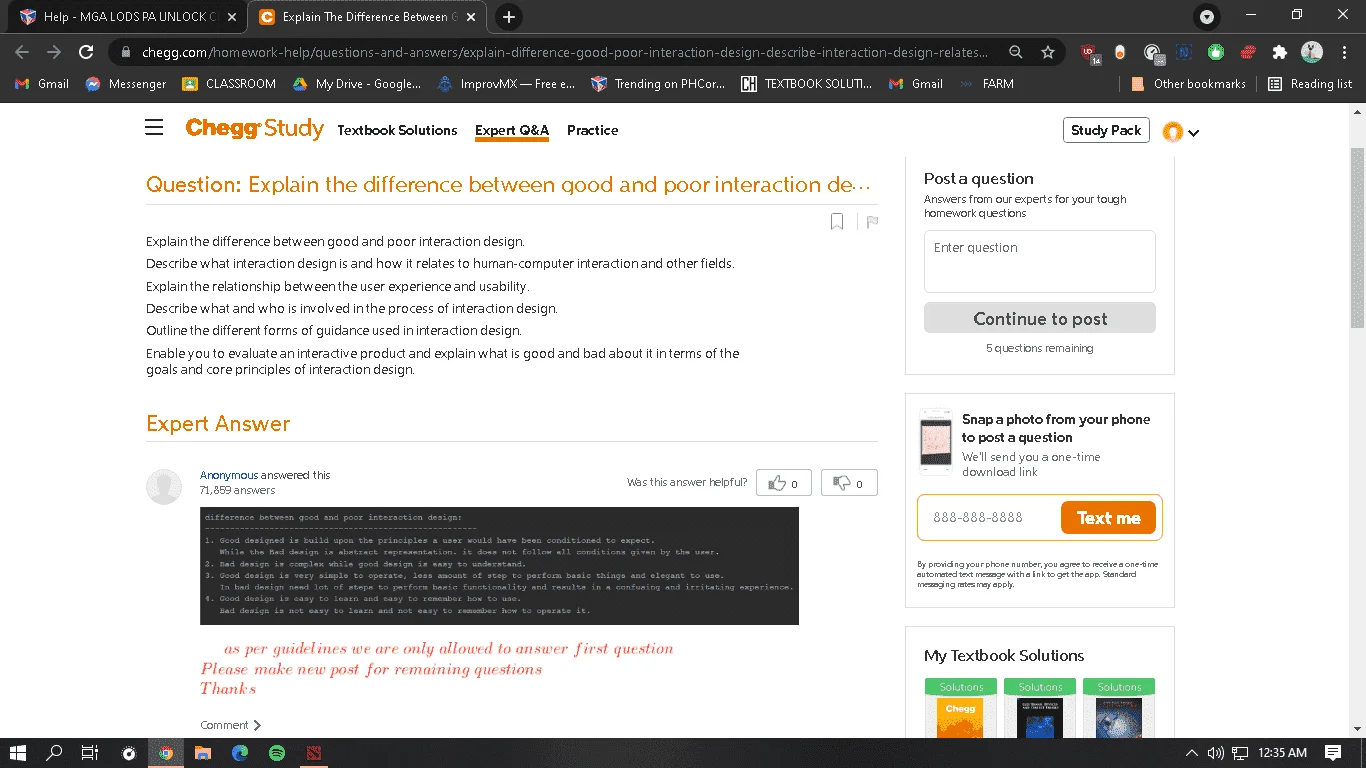Screen dimensions: 1366x768
Task: Open the Dota 2 taskbar icon
Action: 314,753
